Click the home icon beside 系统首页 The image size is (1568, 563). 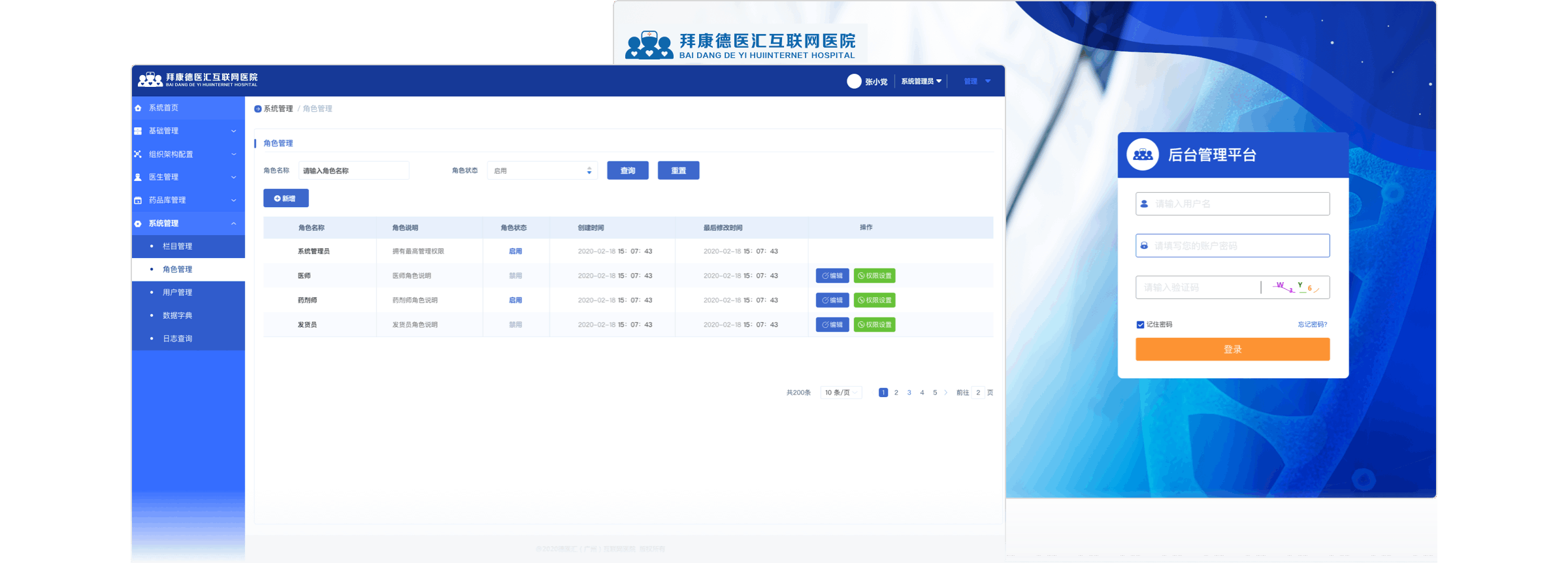coord(138,108)
